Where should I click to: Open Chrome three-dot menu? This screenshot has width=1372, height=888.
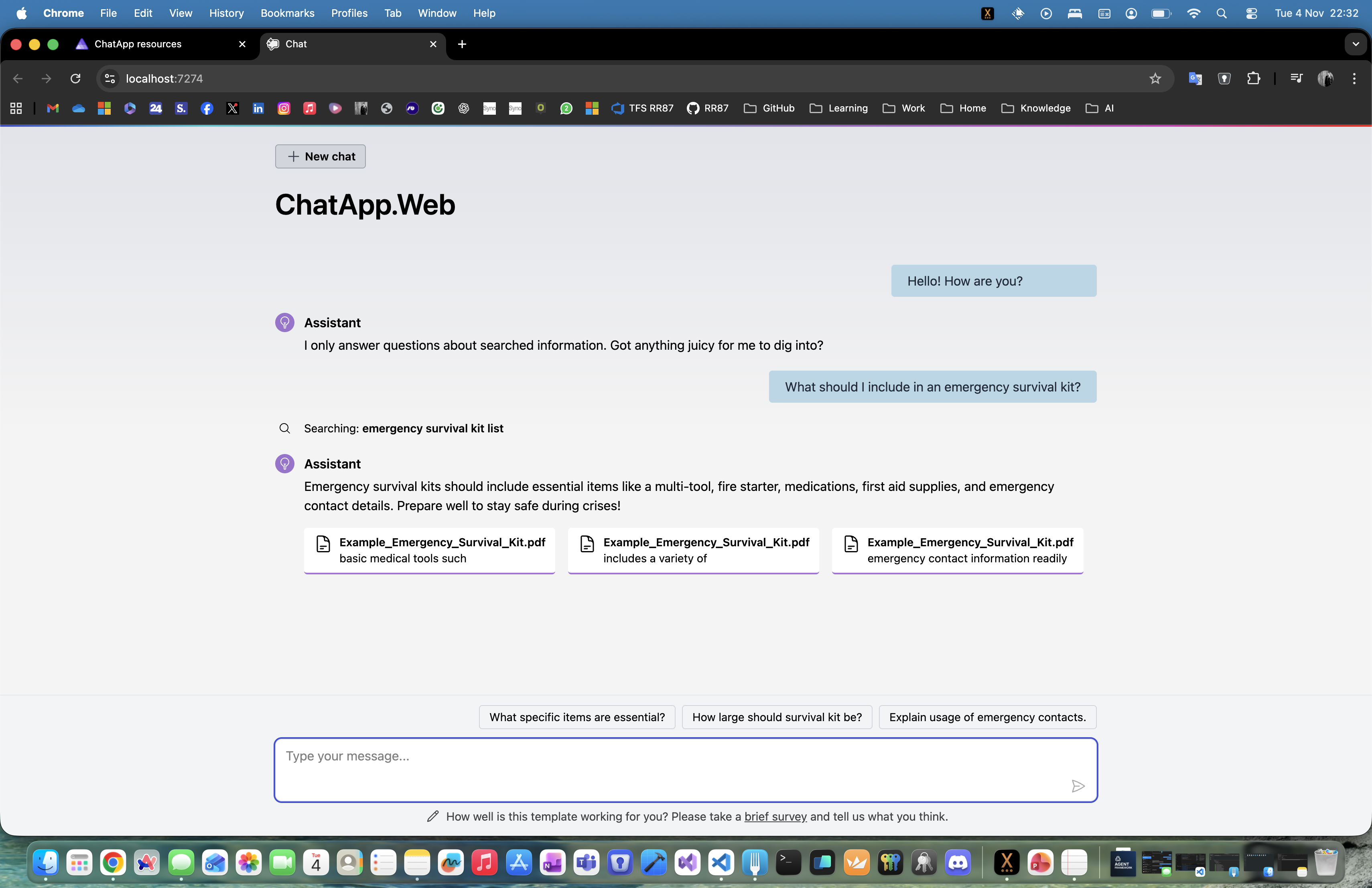pos(1354,78)
